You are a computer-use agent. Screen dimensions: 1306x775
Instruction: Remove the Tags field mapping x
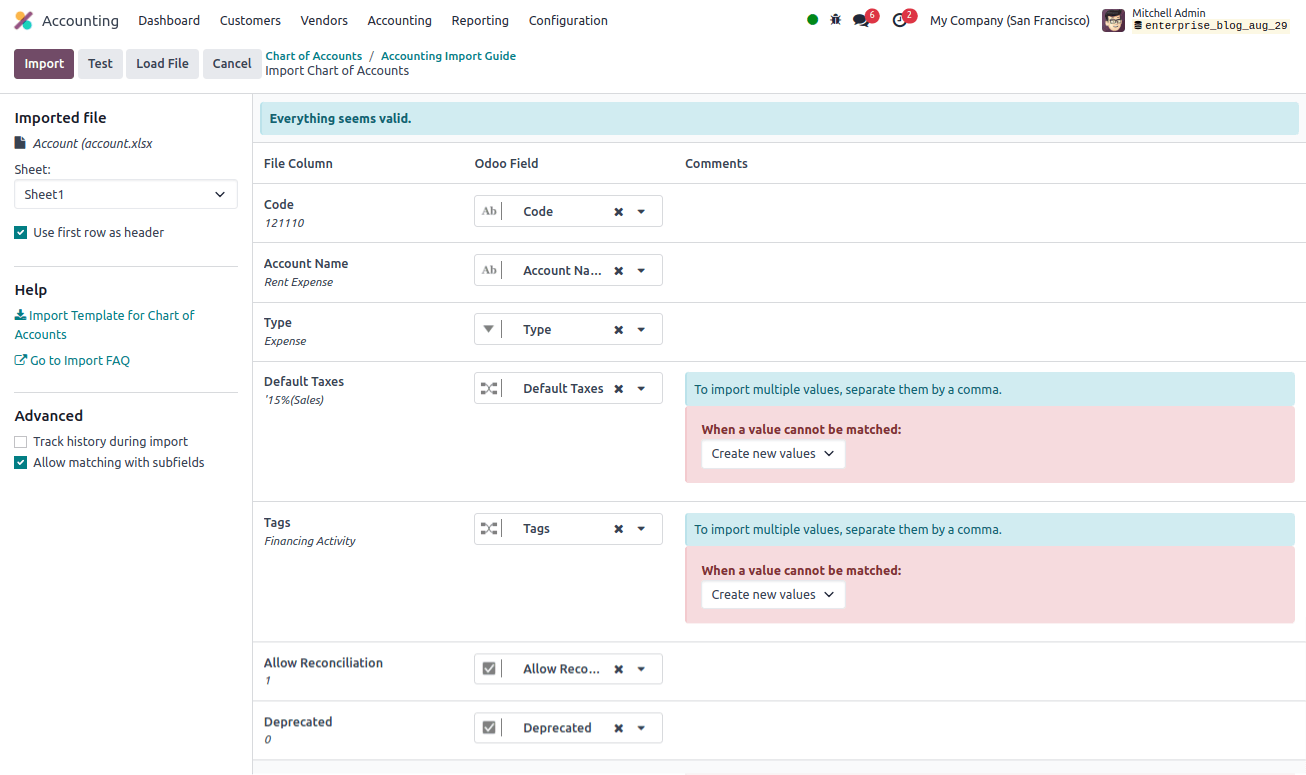[x=618, y=529]
